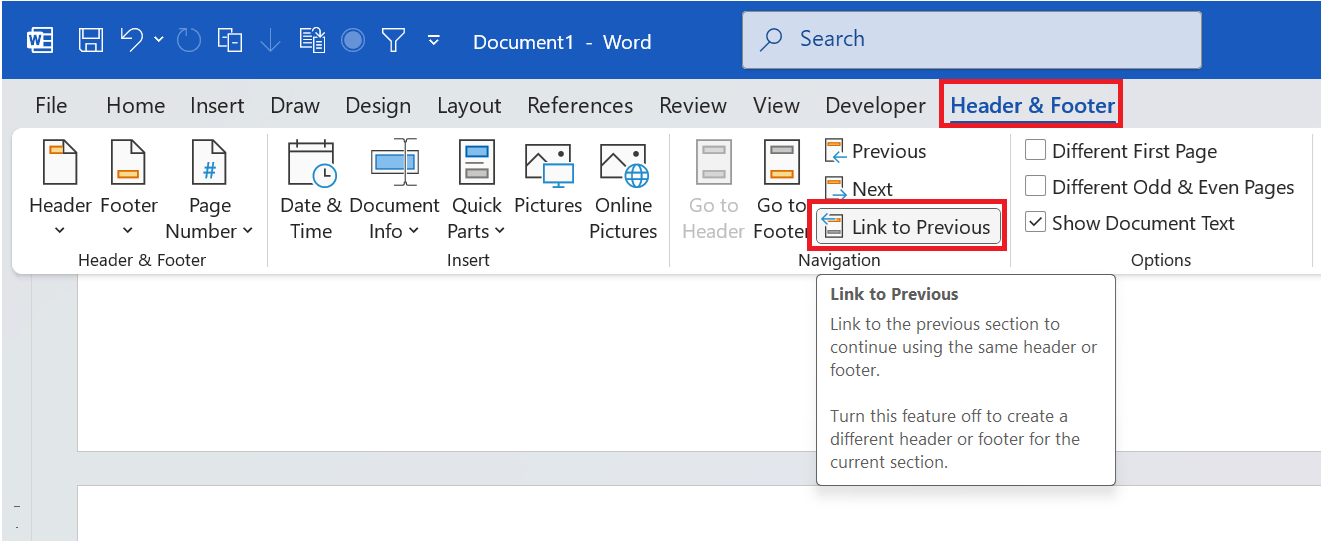This screenshot has height=541, width=1321.
Task: Click the Copy icon in Quick Access Toolbar
Action: coord(230,41)
